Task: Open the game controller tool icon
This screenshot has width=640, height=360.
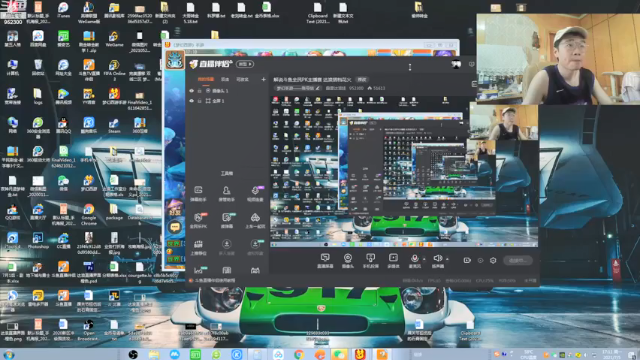Action: 255,270
